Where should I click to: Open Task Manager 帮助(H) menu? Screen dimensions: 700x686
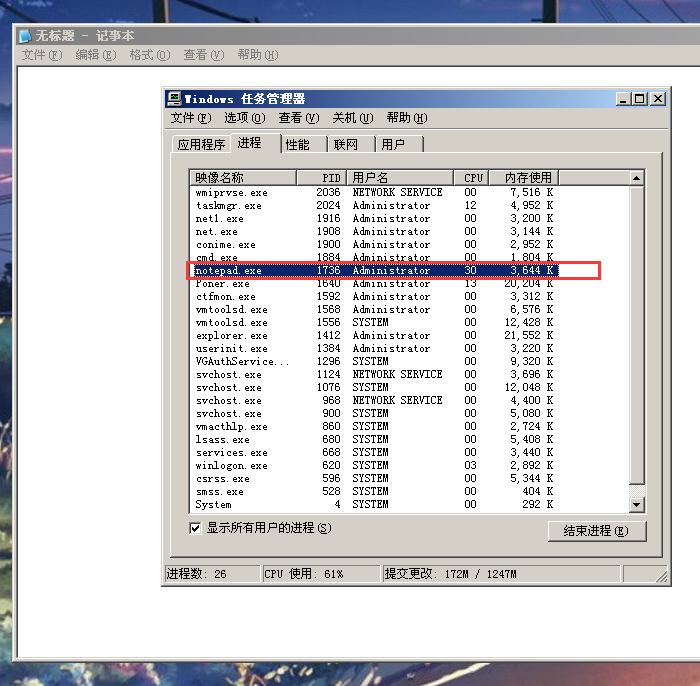pos(407,118)
